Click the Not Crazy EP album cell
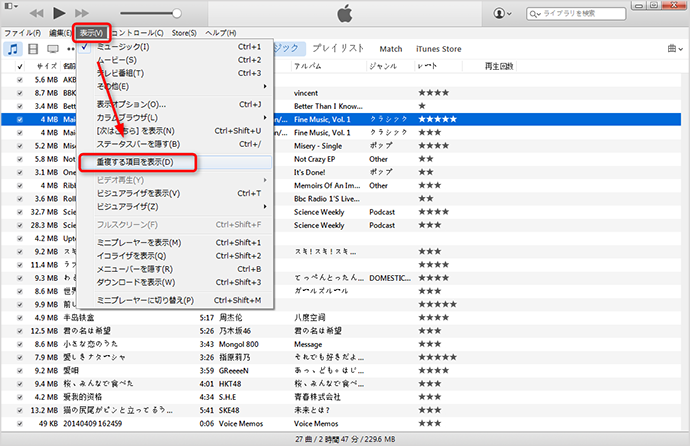This screenshot has width=690, height=446. pos(314,159)
